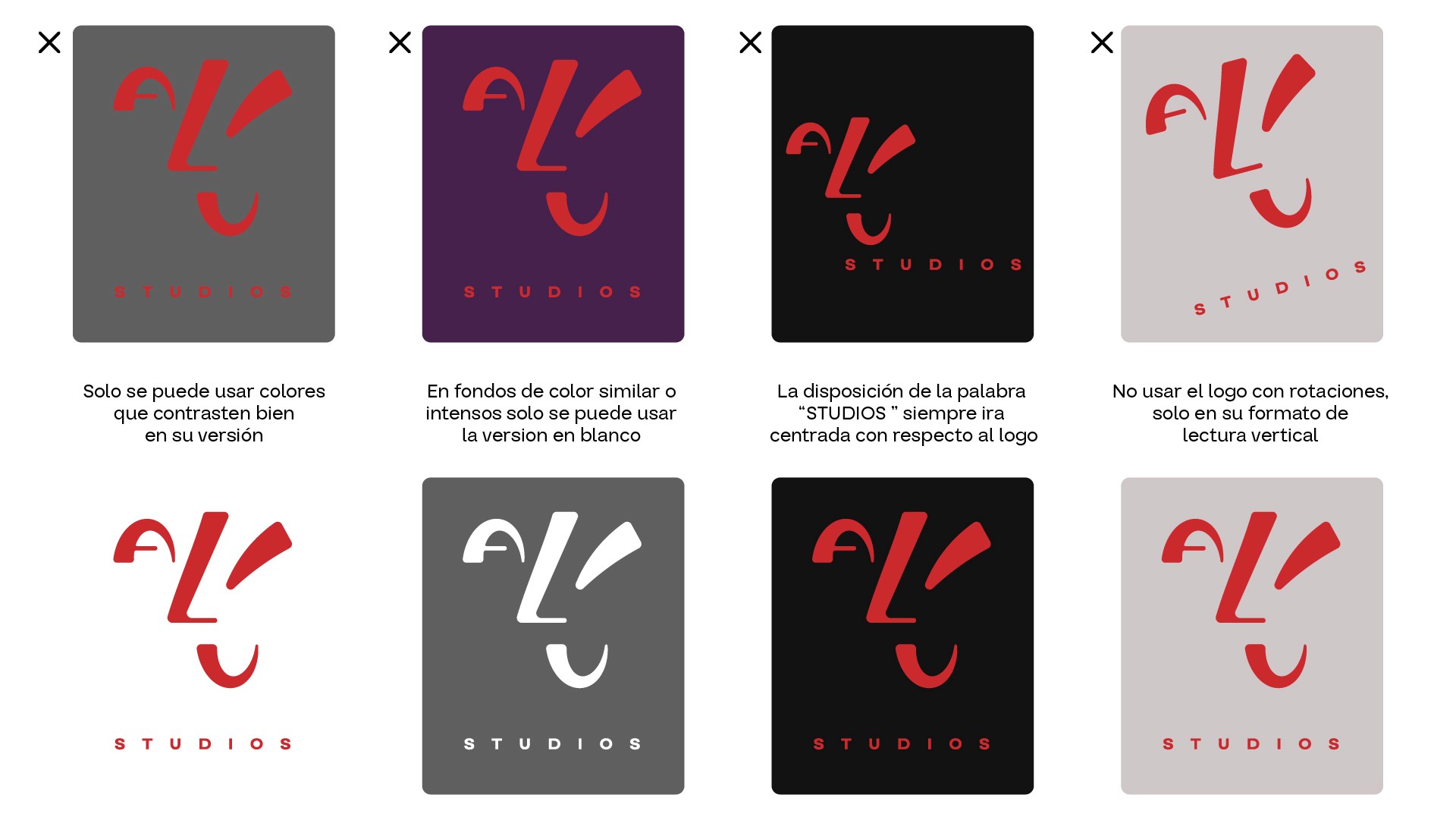Click the red U shape in purple card
Image resolution: width=1456 pixels, height=820 pixels.
pos(577,213)
